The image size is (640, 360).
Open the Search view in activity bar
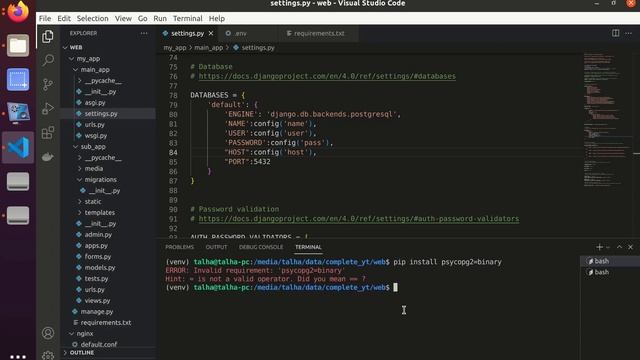point(48,60)
